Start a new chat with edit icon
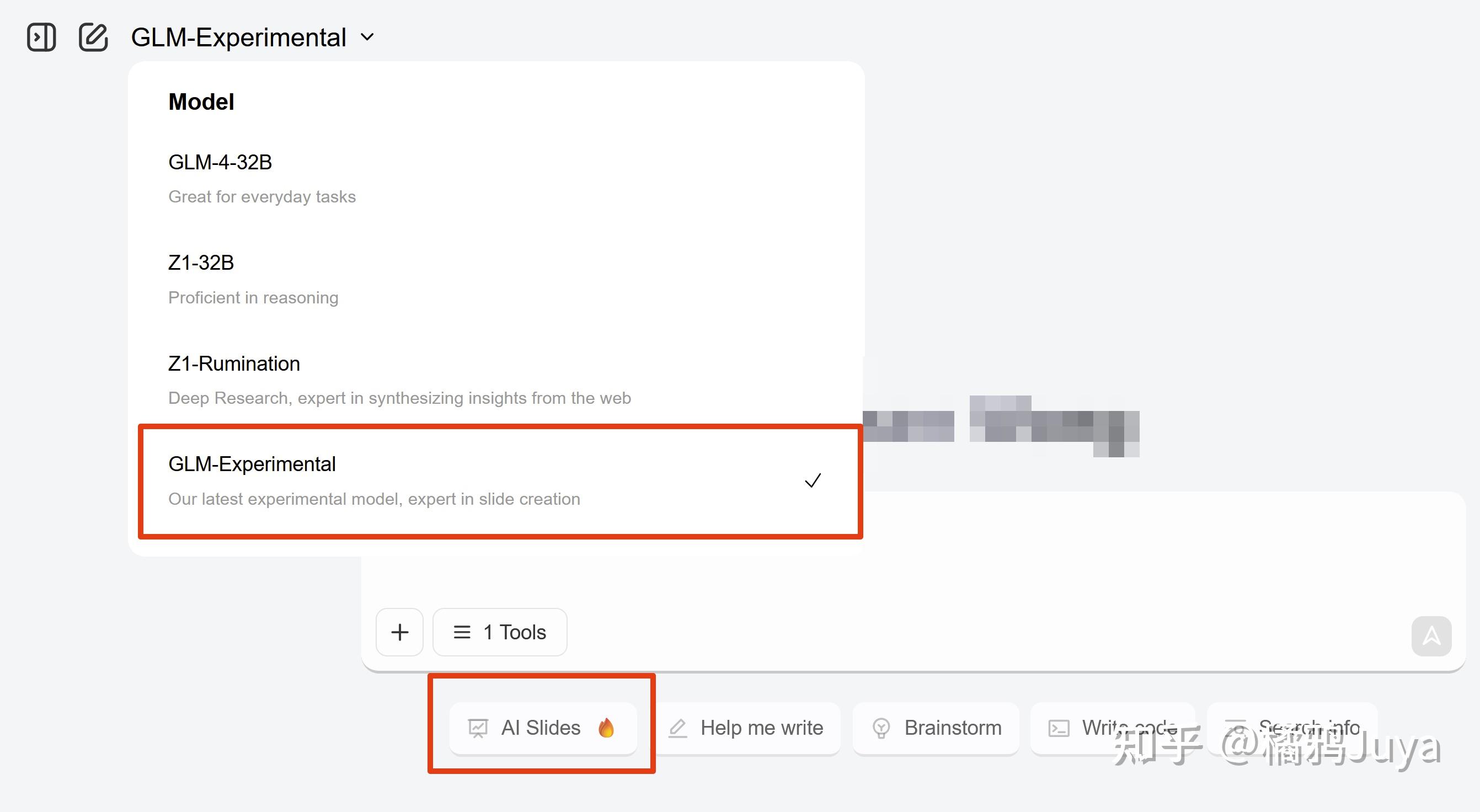The image size is (1480, 812). click(x=93, y=38)
